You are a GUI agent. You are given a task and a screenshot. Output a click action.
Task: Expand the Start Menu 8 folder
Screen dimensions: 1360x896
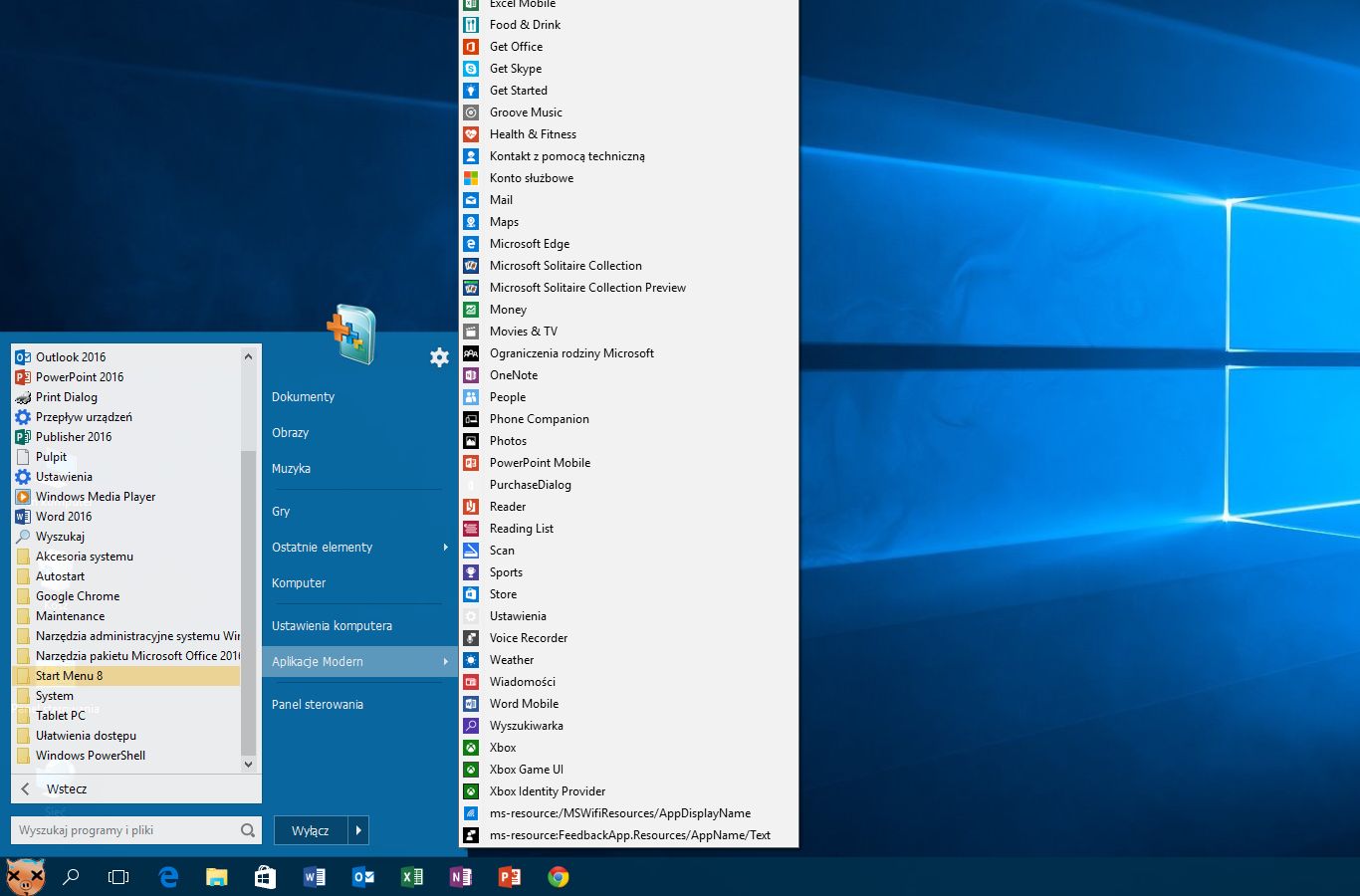pos(127,676)
